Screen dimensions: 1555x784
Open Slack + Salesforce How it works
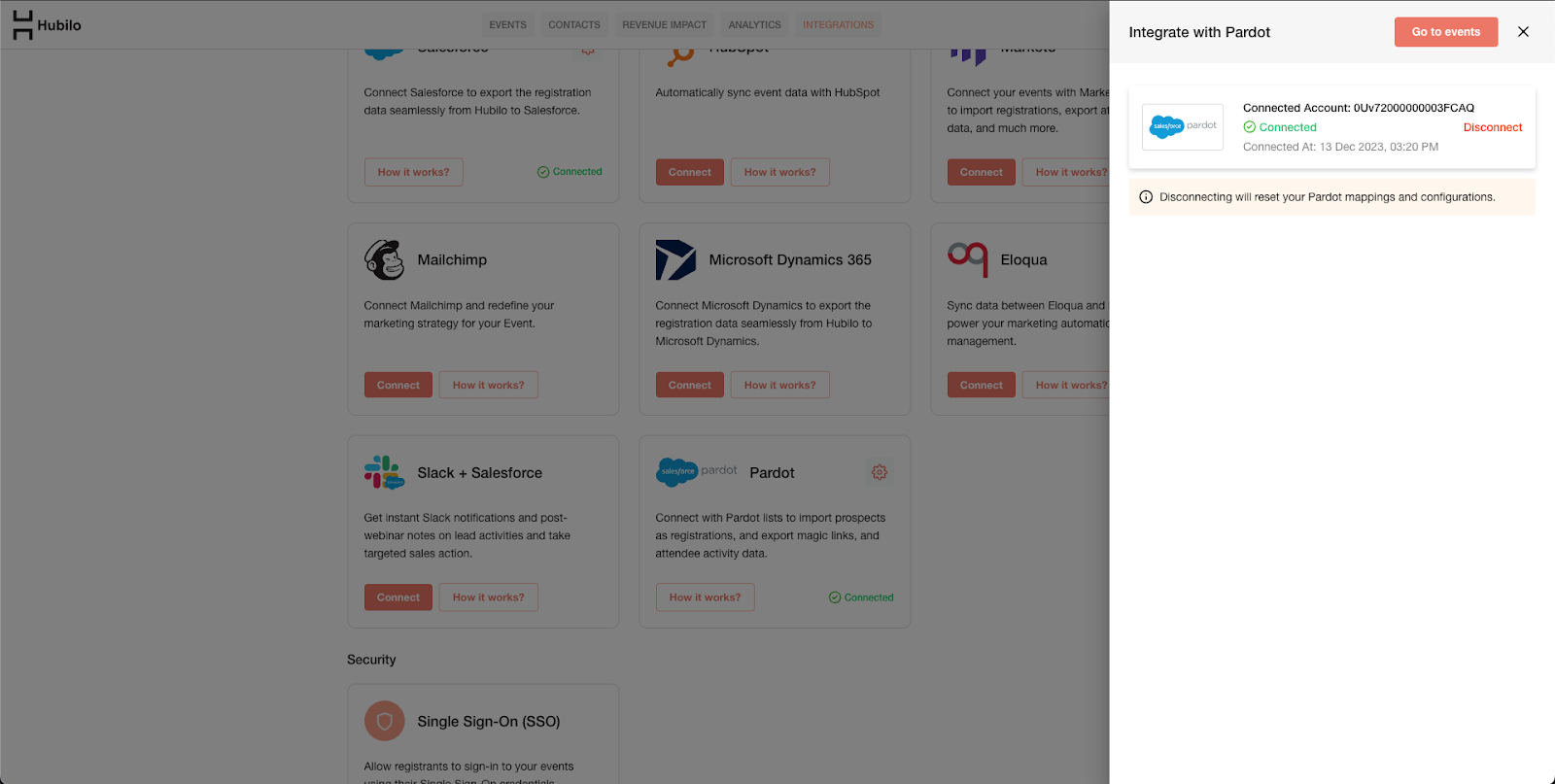(x=489, y=597)
